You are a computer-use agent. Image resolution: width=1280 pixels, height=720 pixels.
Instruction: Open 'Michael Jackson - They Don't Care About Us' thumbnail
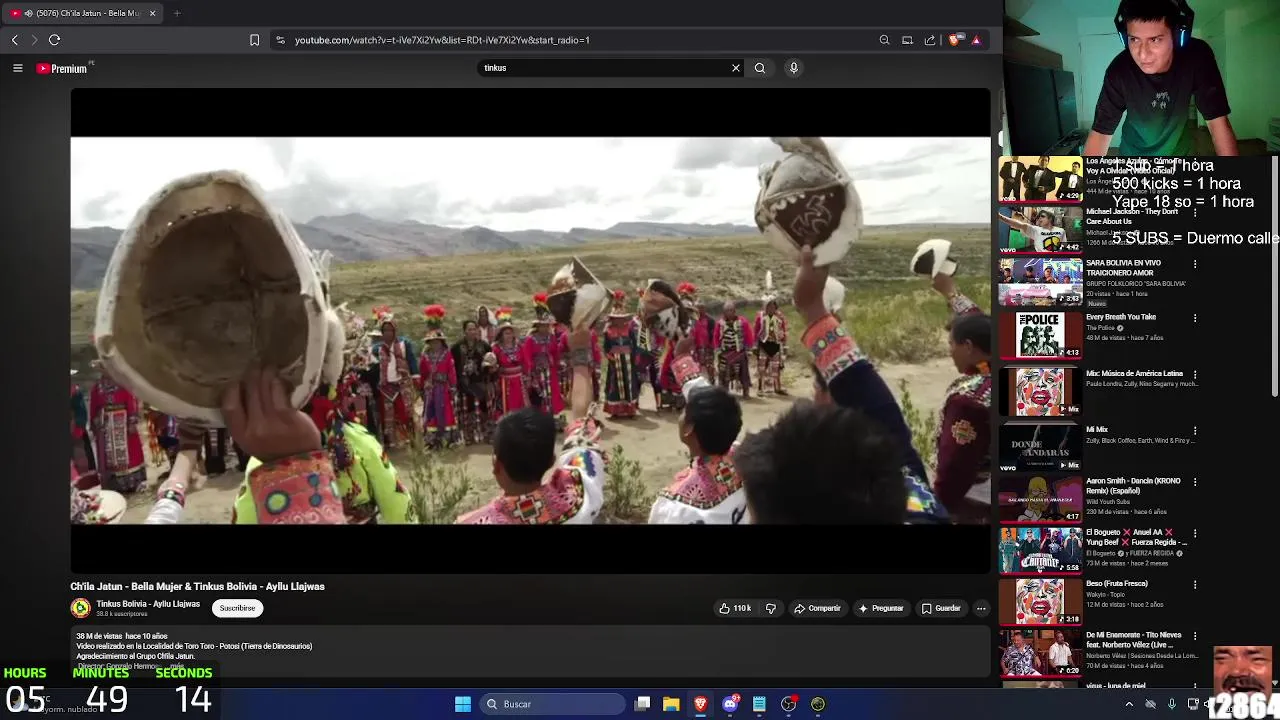[x=1040, y=229]
